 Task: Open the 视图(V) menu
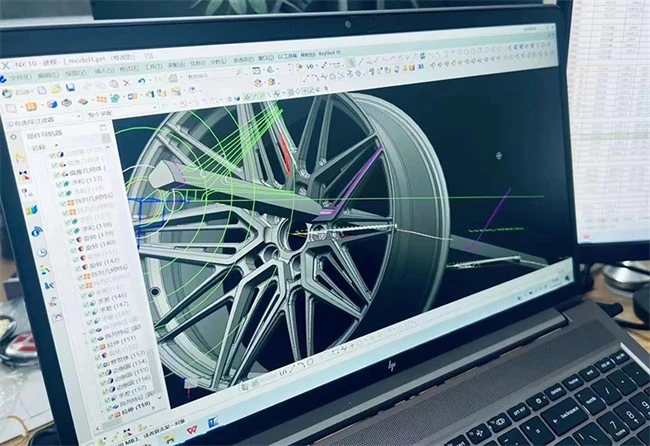pyautogui.click(x=75, y=73)
